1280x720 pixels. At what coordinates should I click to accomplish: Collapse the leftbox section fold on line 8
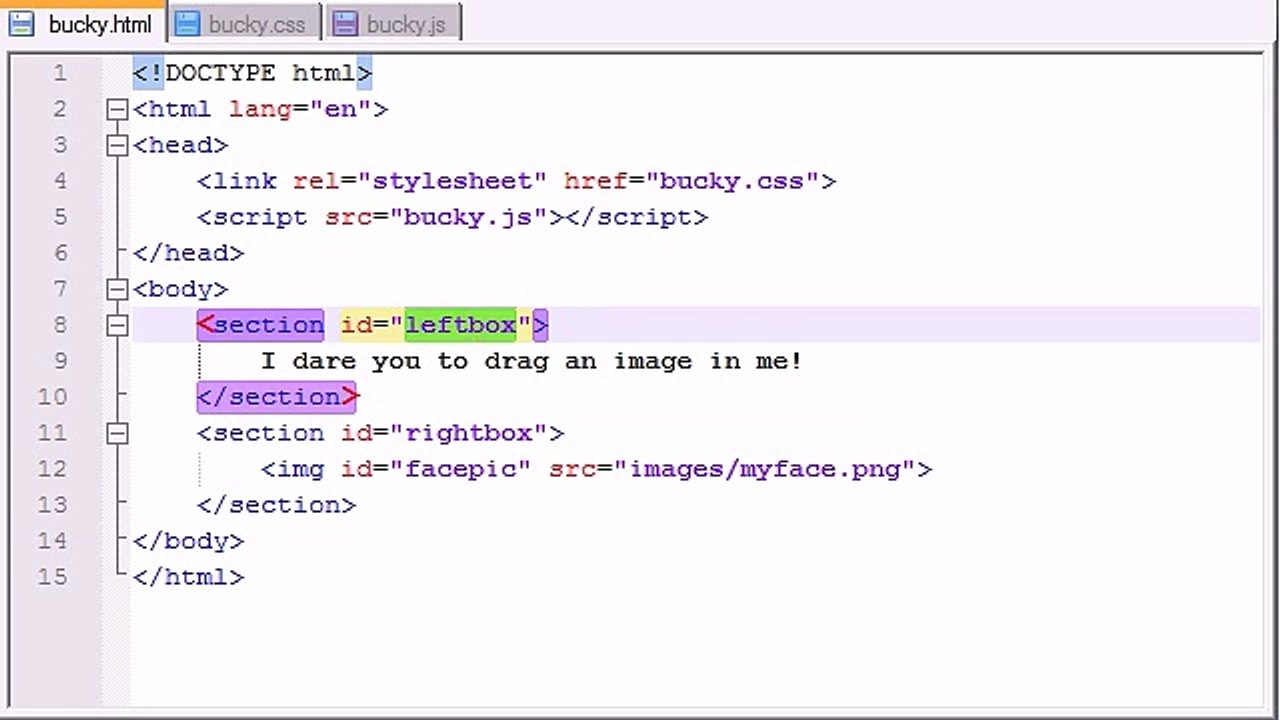coord(117,325)
